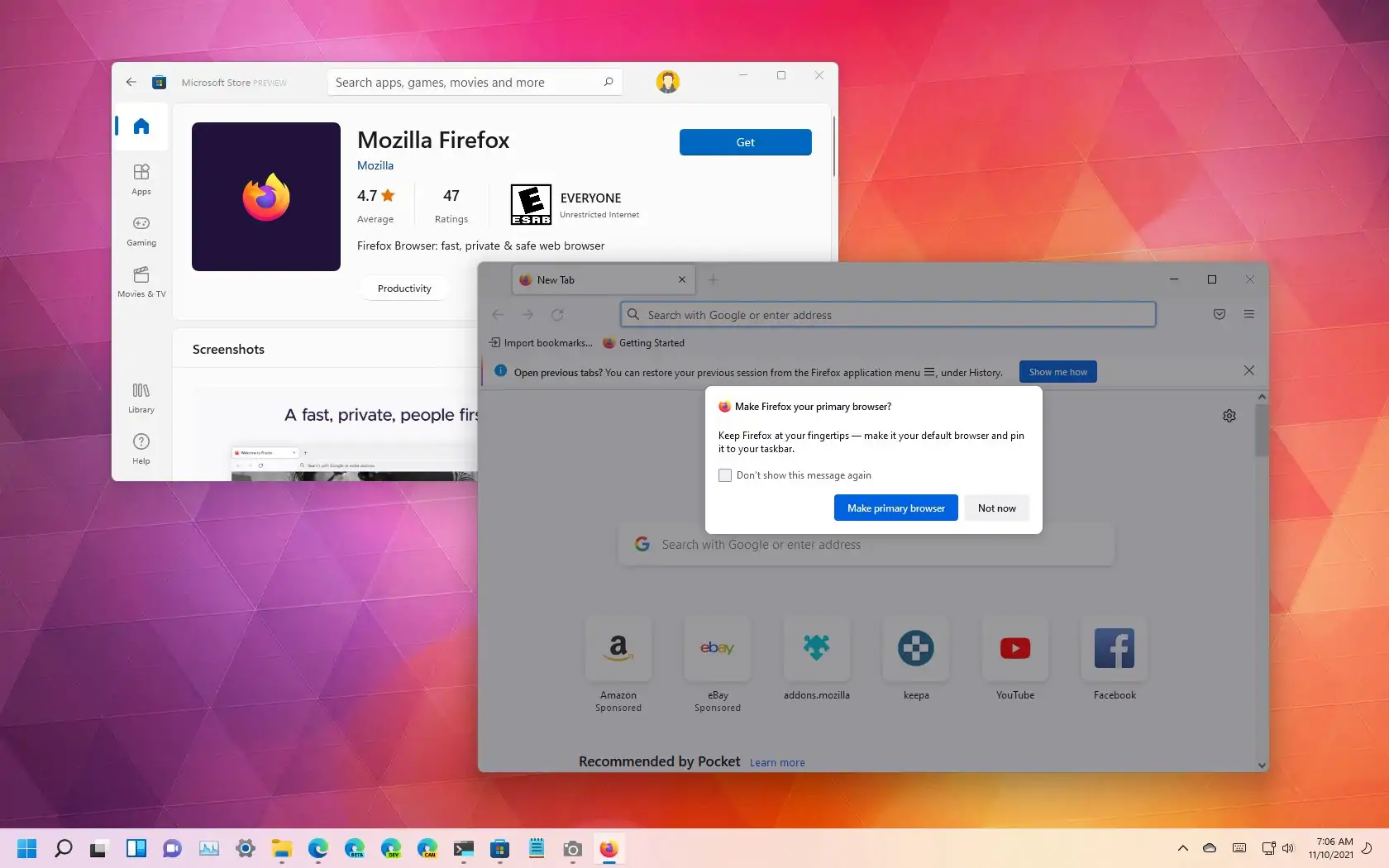Show hidden system tray icons
Screen dimensions: 1389x868
click(1182, 848)
